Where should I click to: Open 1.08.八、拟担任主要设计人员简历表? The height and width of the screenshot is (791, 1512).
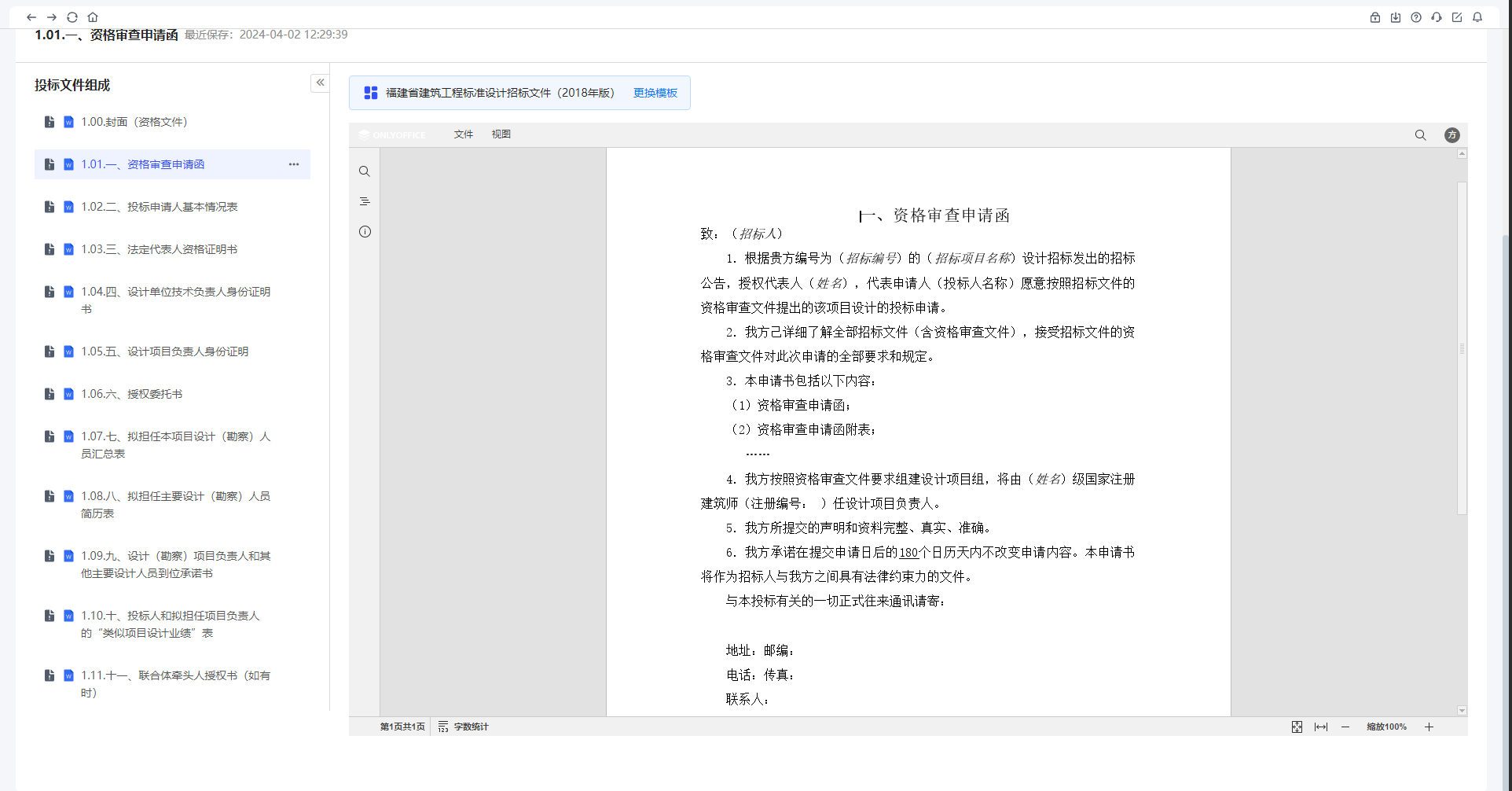pos(172,505)
